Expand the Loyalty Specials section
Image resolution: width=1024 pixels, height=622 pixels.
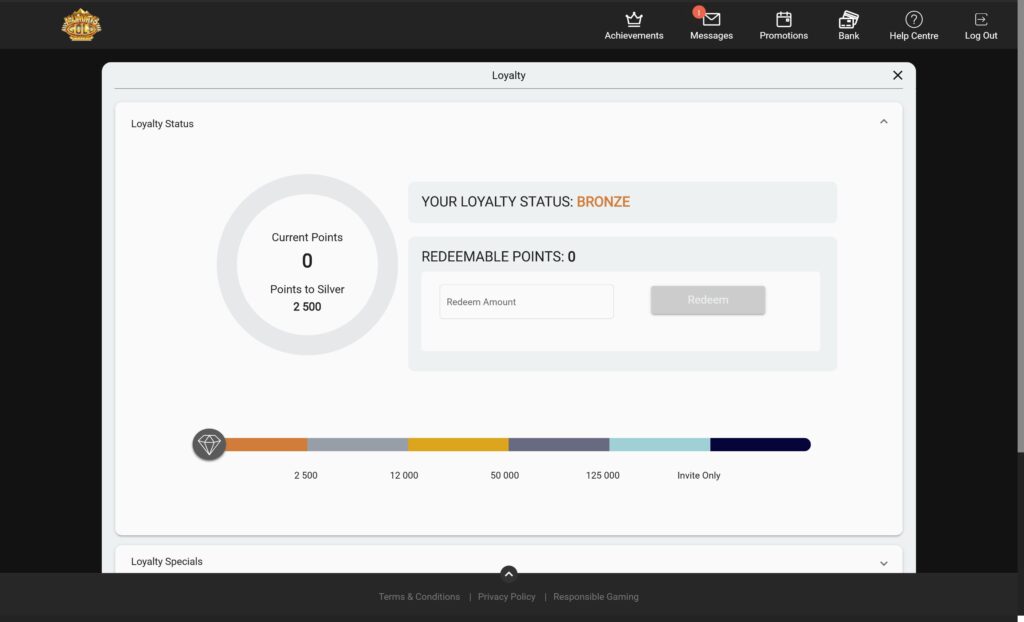(x=883, y=563)
